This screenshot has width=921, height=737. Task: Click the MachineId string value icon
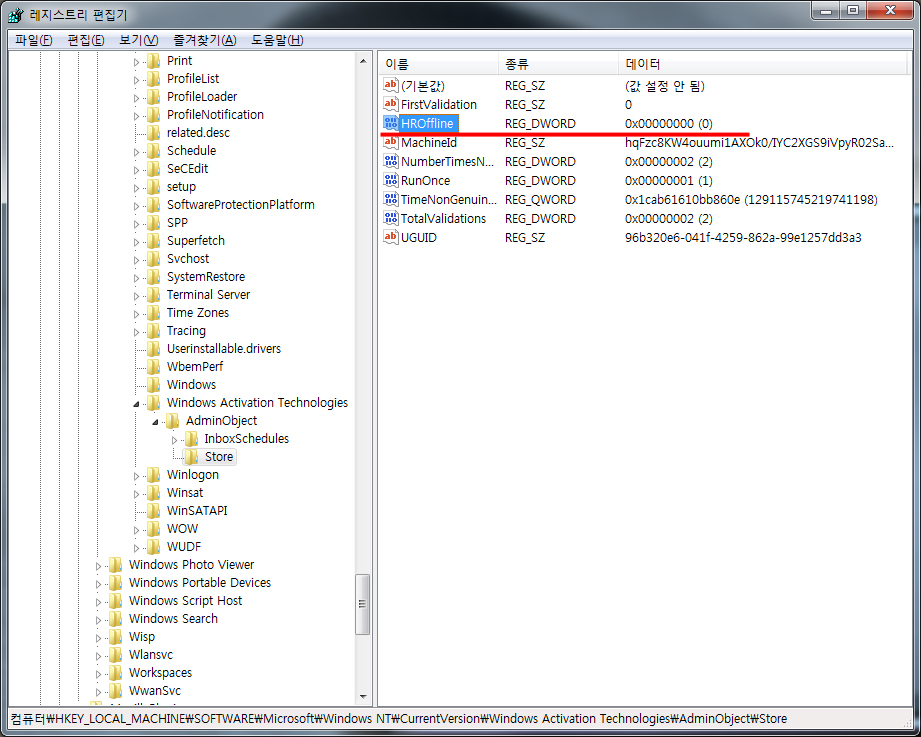pyautogui.click(x=391, y=143)
